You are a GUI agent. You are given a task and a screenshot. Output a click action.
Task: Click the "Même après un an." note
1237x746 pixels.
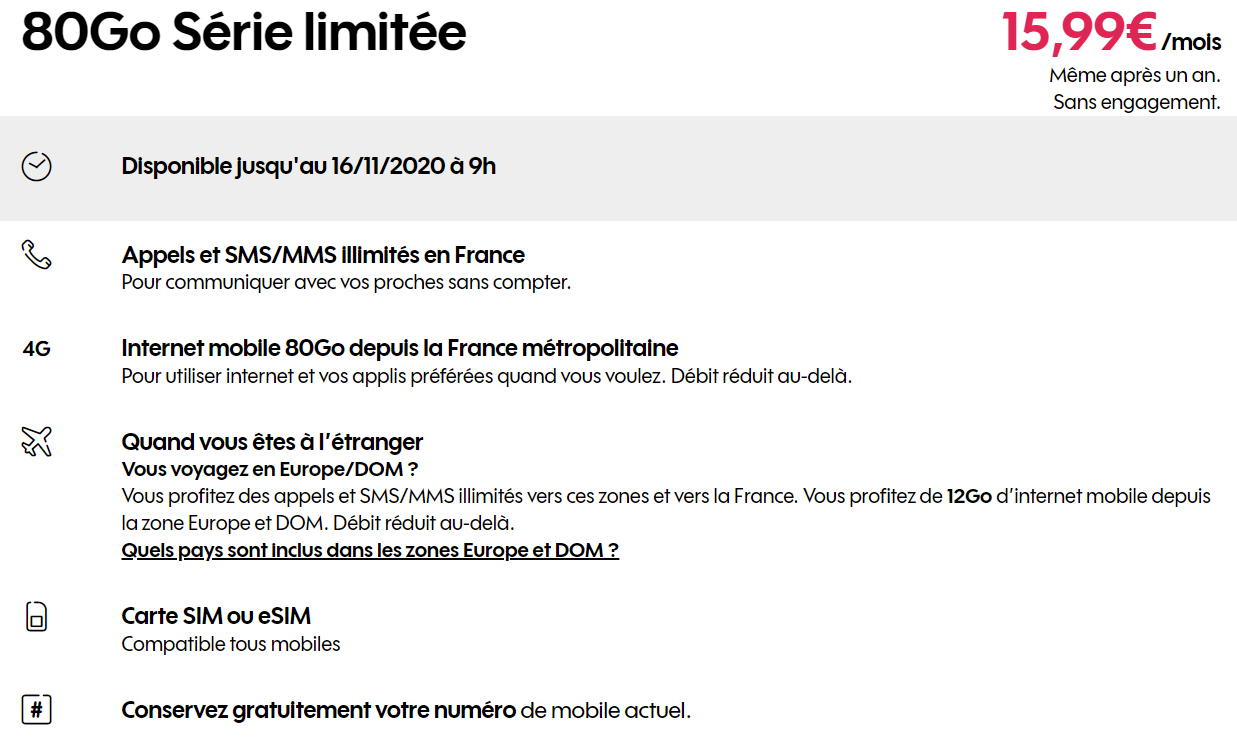tap(1134, 75)
